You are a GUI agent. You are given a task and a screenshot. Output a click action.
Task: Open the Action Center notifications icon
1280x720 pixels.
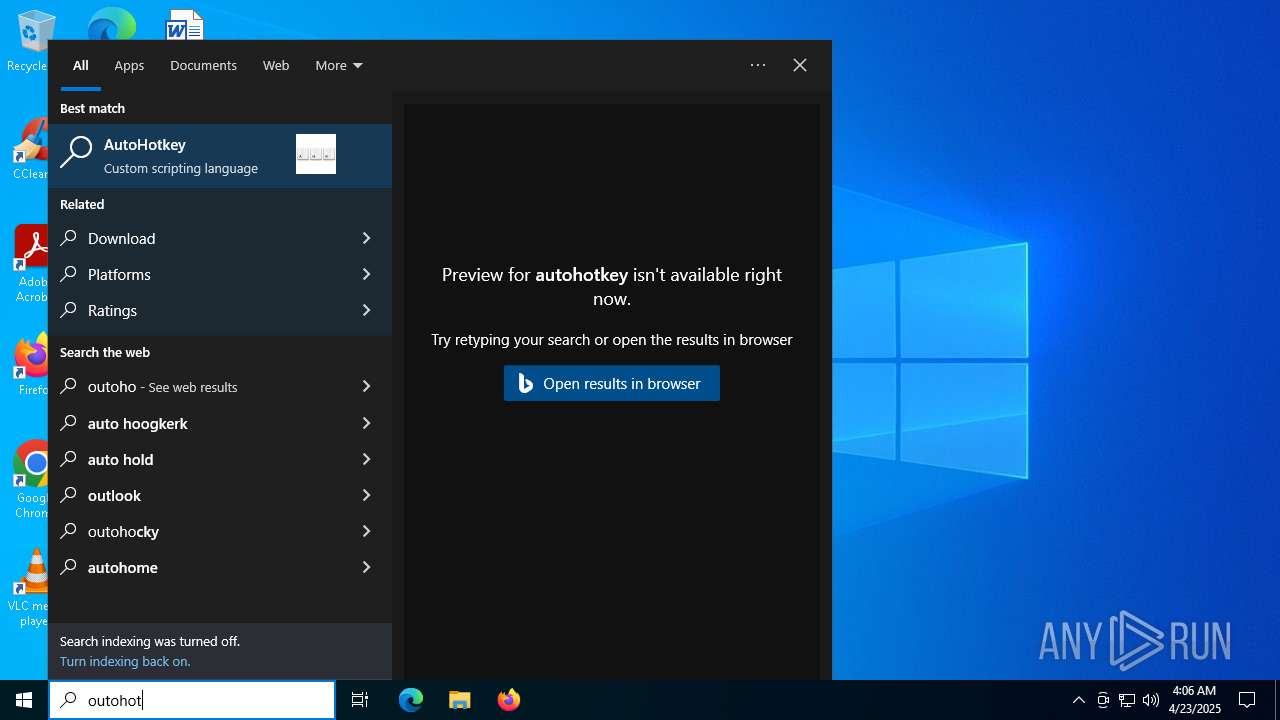(1247, 700)
